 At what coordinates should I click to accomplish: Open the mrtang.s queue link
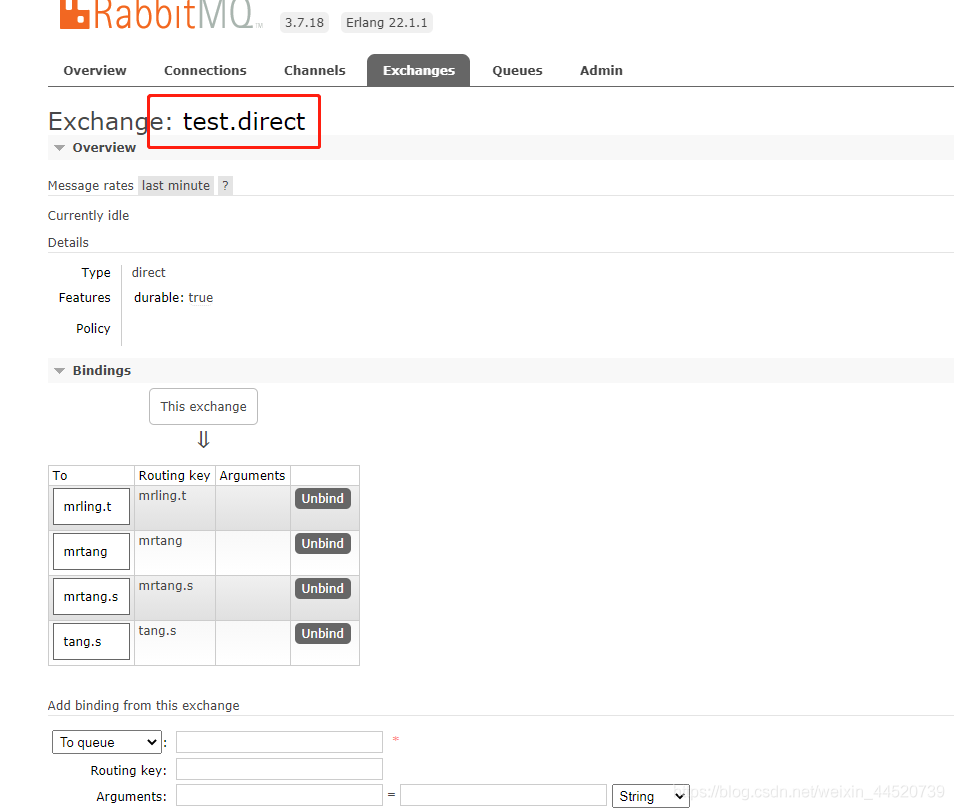[x=91, y=596]
